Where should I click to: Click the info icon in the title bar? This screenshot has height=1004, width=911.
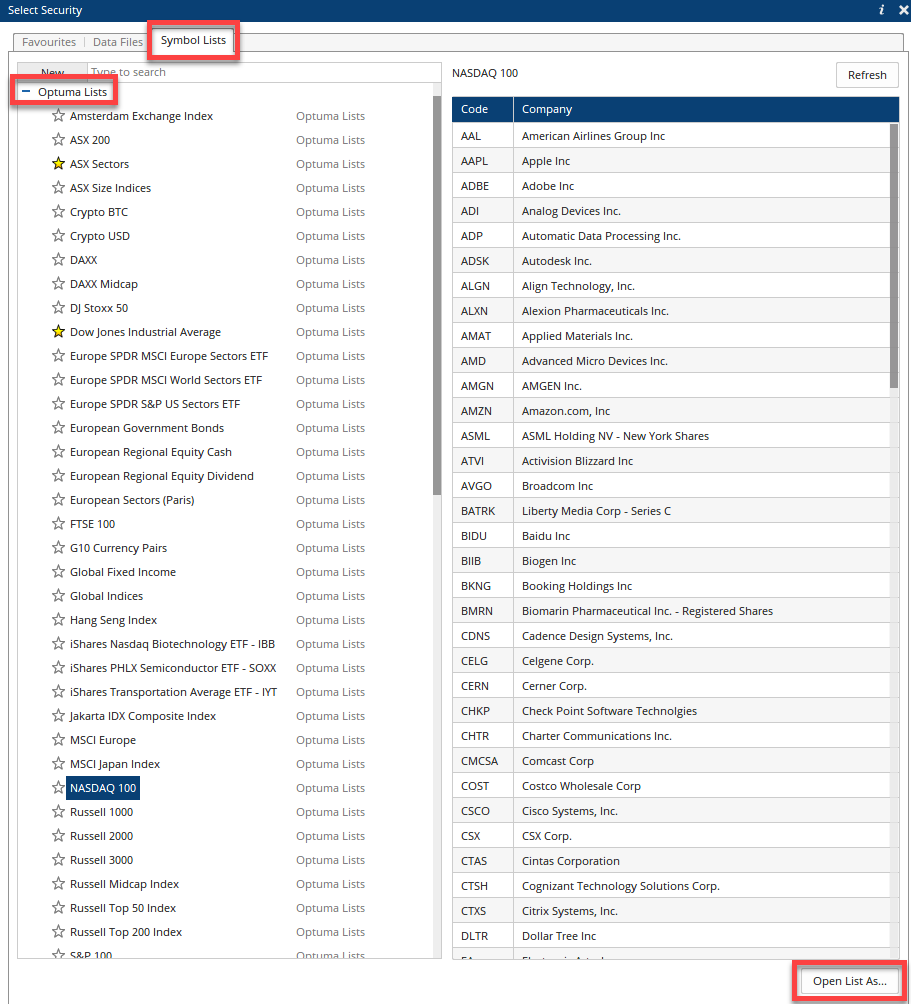(x=881, y=10)
